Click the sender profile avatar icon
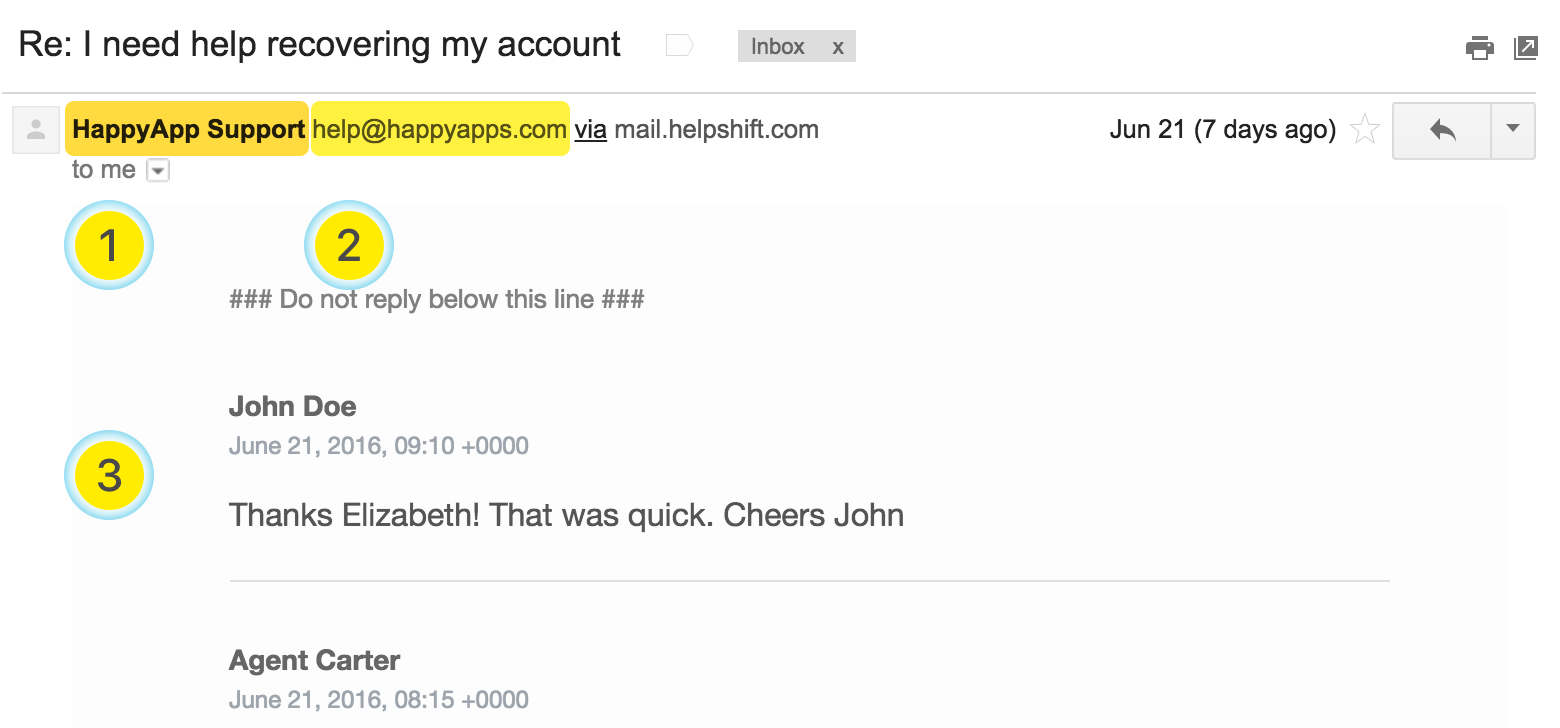Image resolution: width=1560 pixels, height=728 pixels. 36,130
